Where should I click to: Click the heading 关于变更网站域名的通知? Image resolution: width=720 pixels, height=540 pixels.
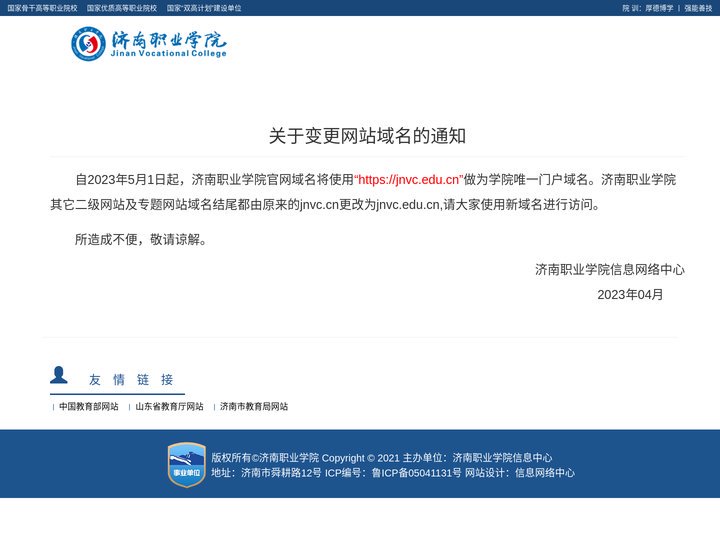(367, 136)
